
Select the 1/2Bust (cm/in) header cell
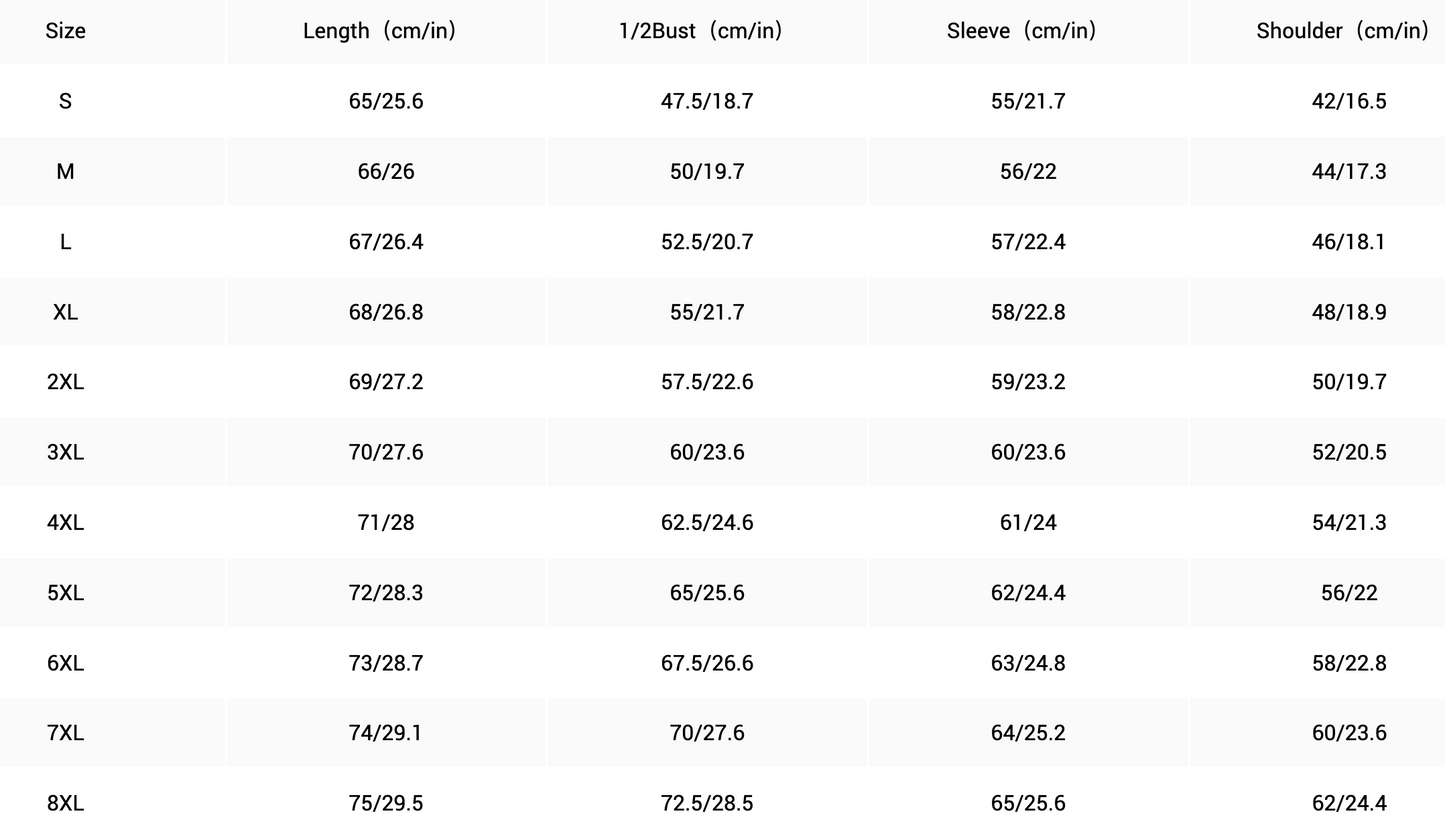tap(706, 31)
